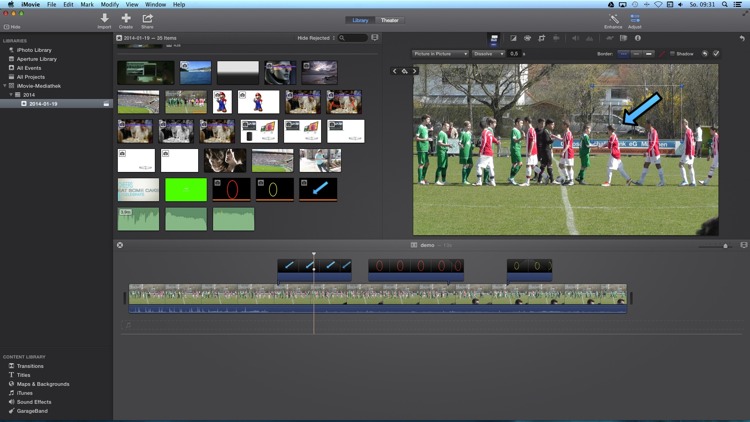Image resolution: width=750 pixels, height=422 pixels.
Task: Click the timeline appearance settings icon
Action: tap(744, 245)
